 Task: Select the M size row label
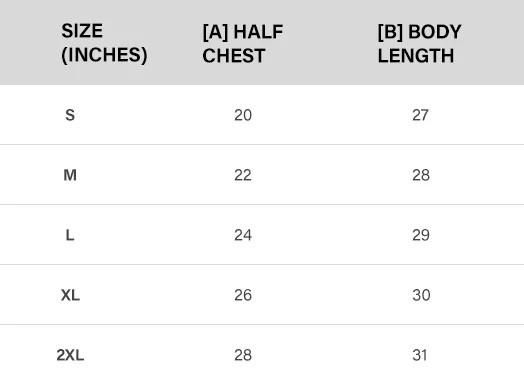click(x=70, y=175)
